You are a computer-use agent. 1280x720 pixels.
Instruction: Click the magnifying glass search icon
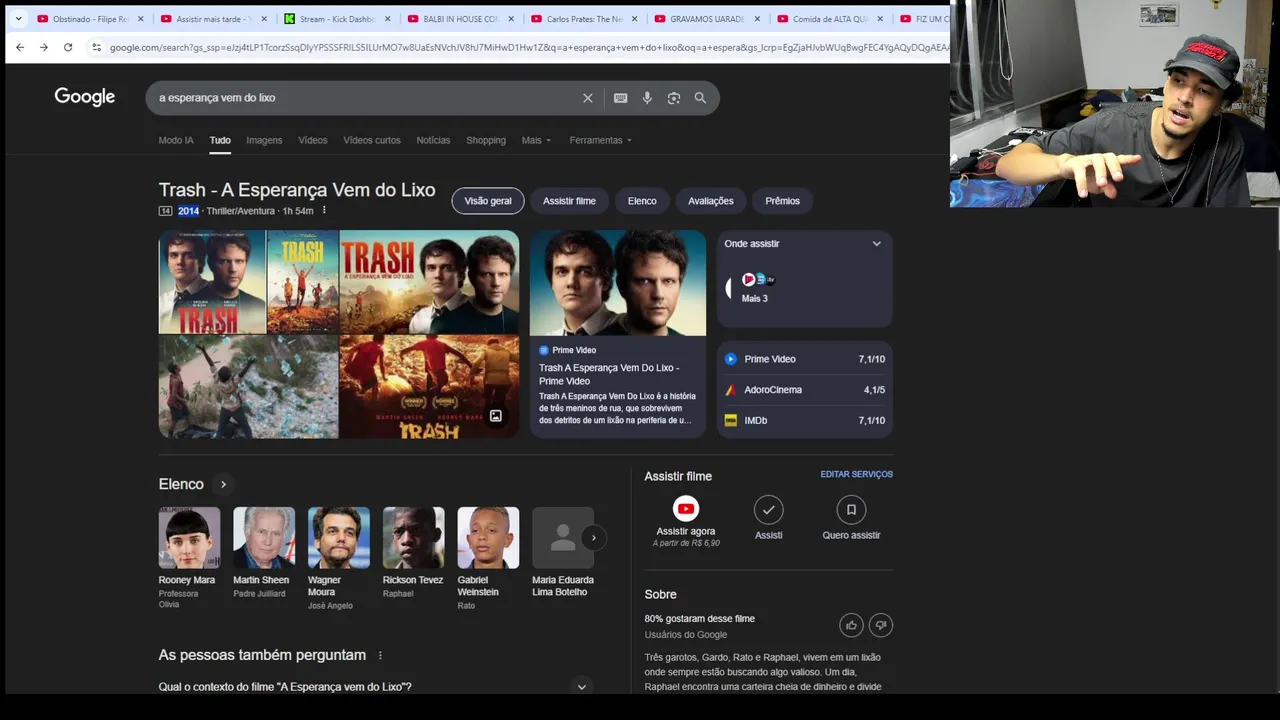(x=700, y=98)
